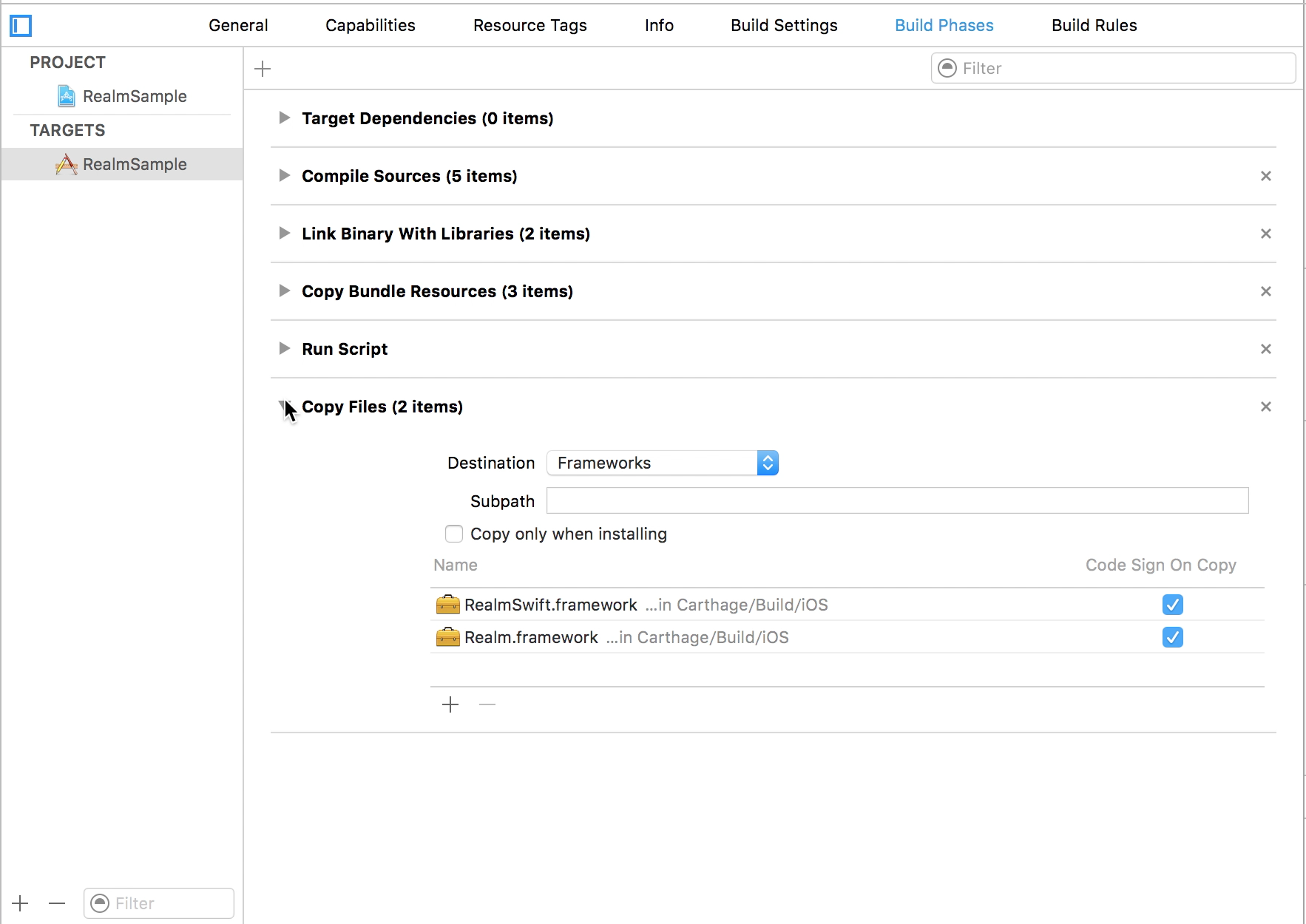Click the Subpath text field
1306x924 pixels.
point(897,500)
